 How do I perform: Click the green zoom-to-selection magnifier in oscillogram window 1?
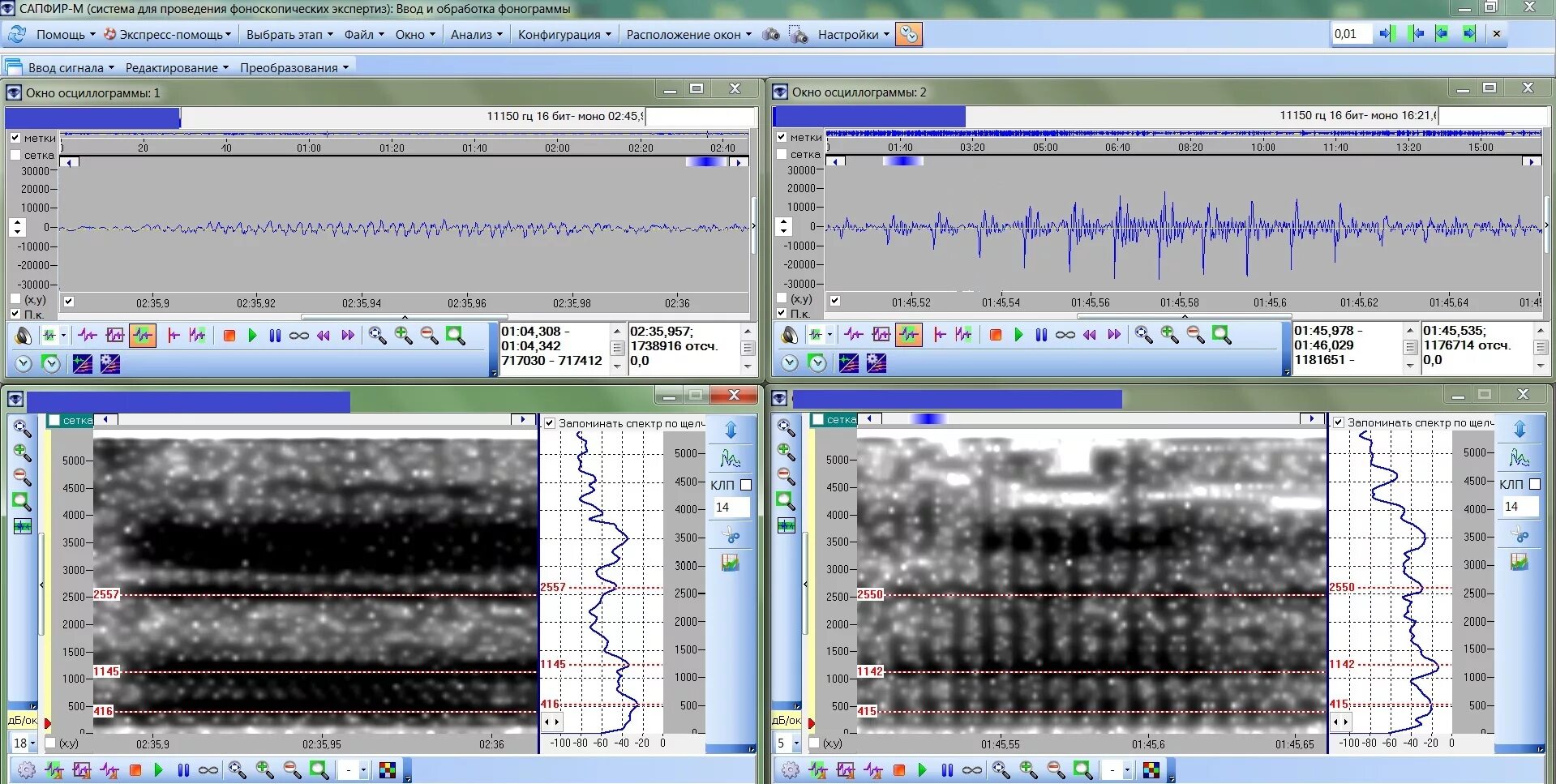pyautogui.click(x=455, y=335)
